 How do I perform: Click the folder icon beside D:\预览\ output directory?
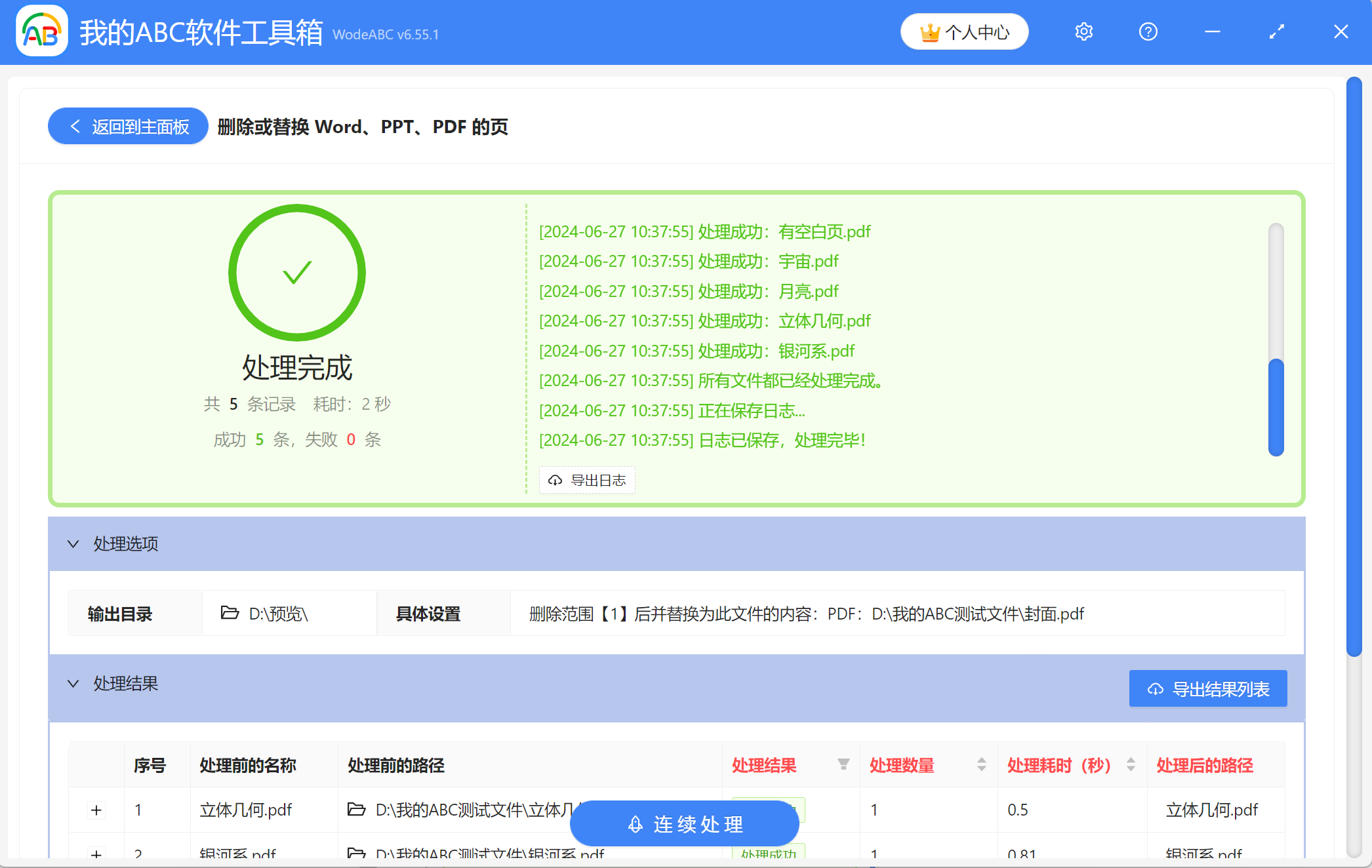[230, 614]
